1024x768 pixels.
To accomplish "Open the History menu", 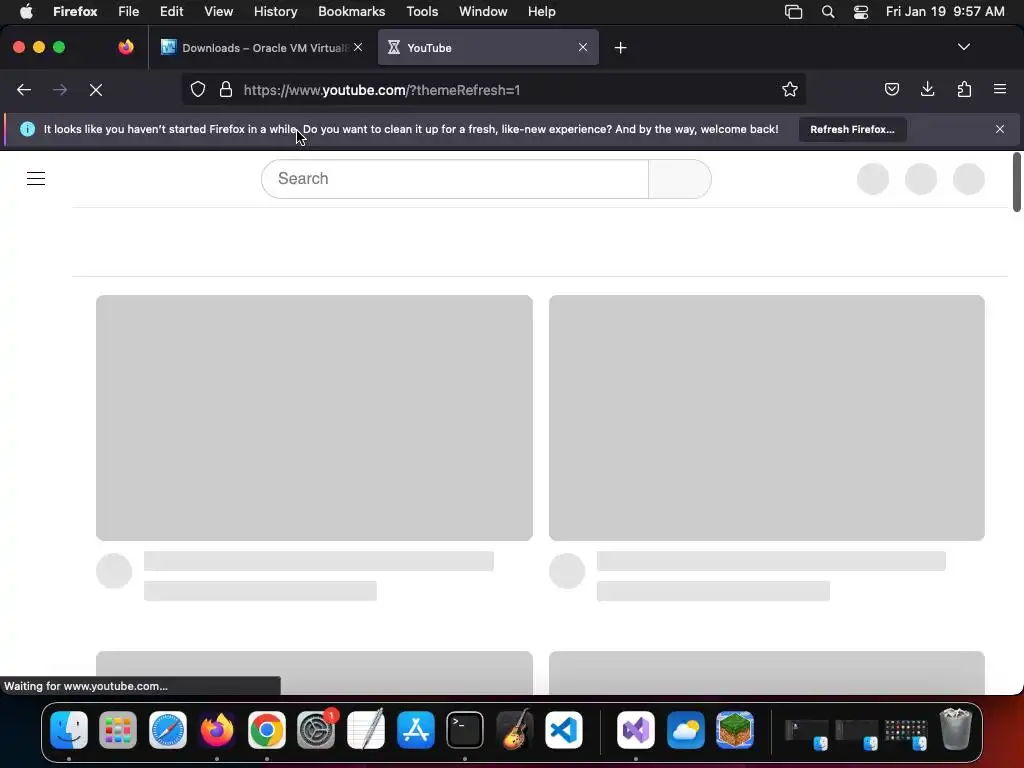I will point(276,12).
